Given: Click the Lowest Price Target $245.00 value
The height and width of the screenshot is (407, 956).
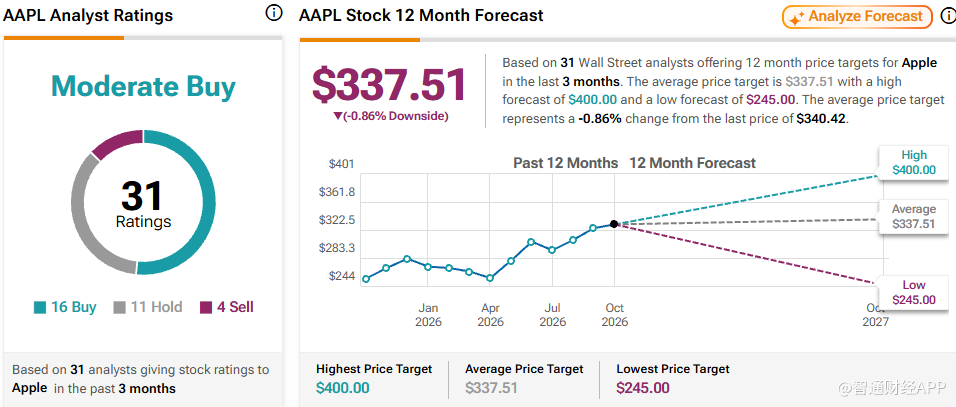Looking at the screenshot, I should (x=643, y=388).
